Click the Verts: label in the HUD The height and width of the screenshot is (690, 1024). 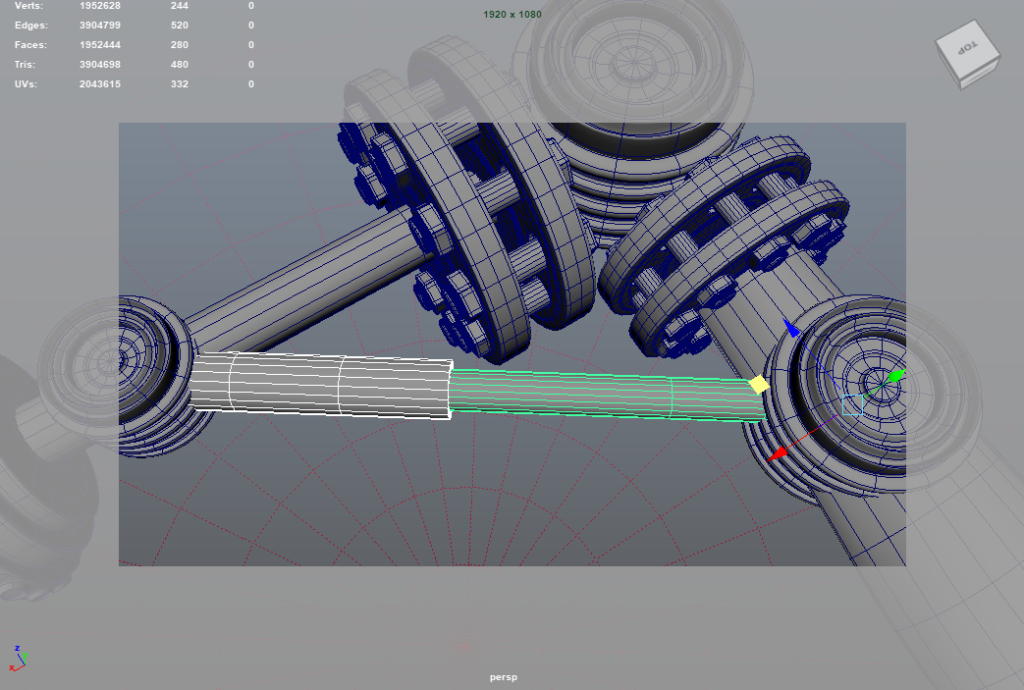tap(29, 5)
